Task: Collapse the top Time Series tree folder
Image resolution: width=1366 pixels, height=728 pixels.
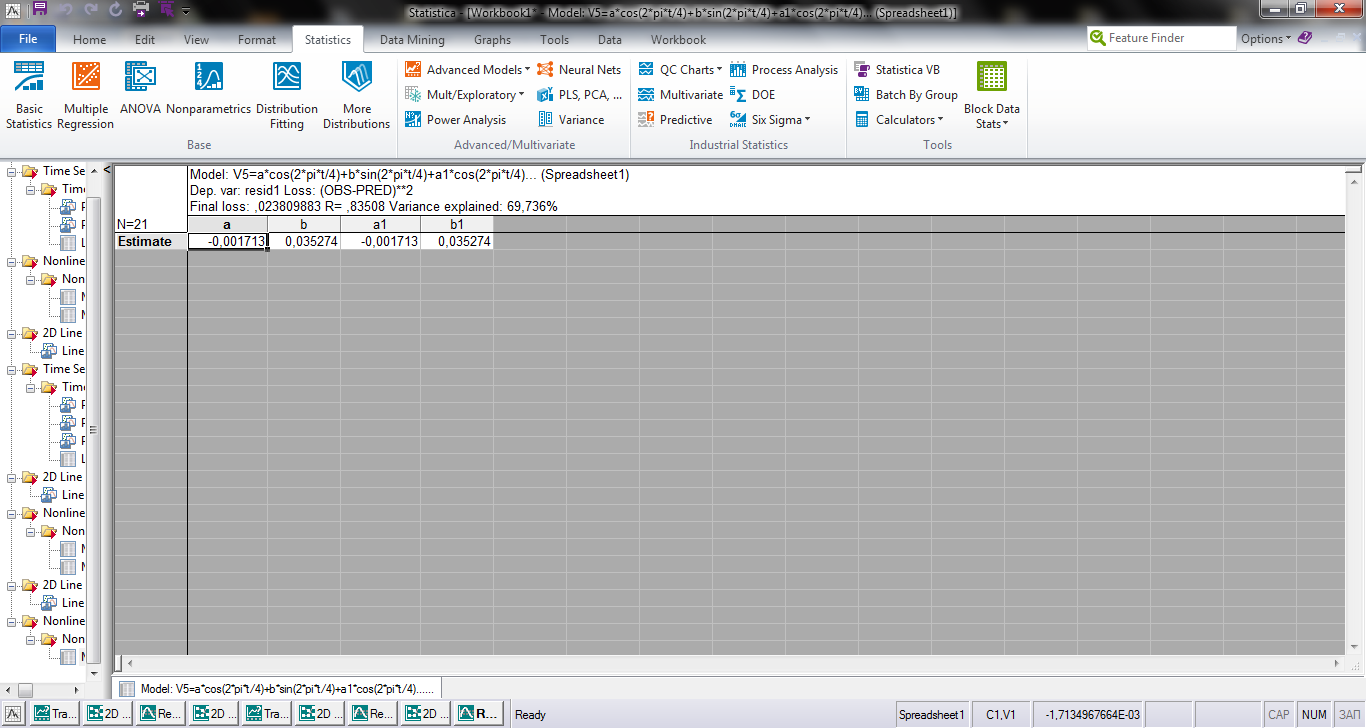Action: click(x=12, y=171)
